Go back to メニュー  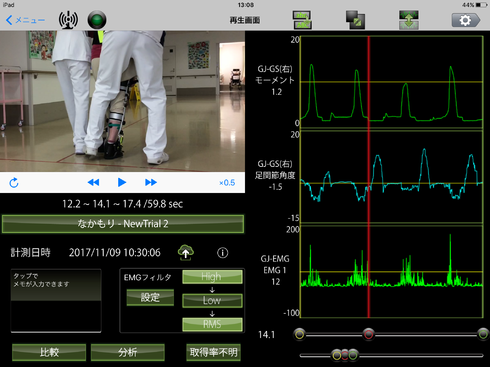(x=25, y=20)
